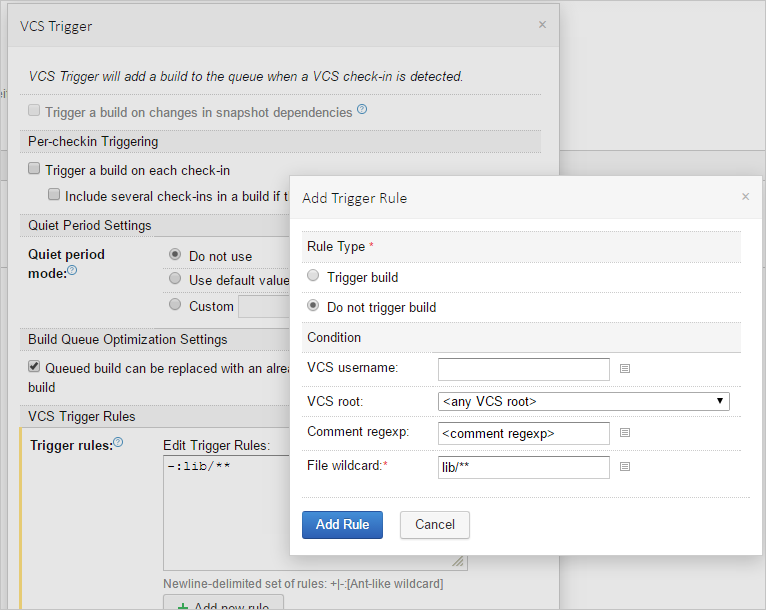The width and height of the screenshot is (766, 610).
Task: Select the Trigger build radio option
Action: (x=314, y=276)
